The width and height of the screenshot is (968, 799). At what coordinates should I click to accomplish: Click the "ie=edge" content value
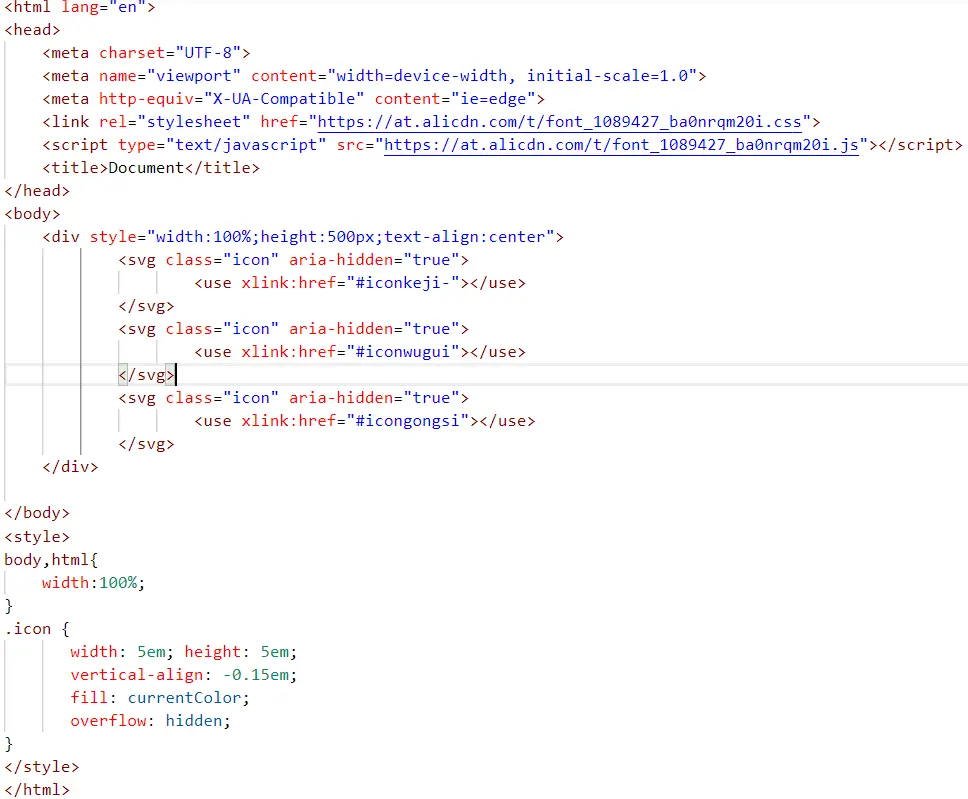tap(493, 99)
